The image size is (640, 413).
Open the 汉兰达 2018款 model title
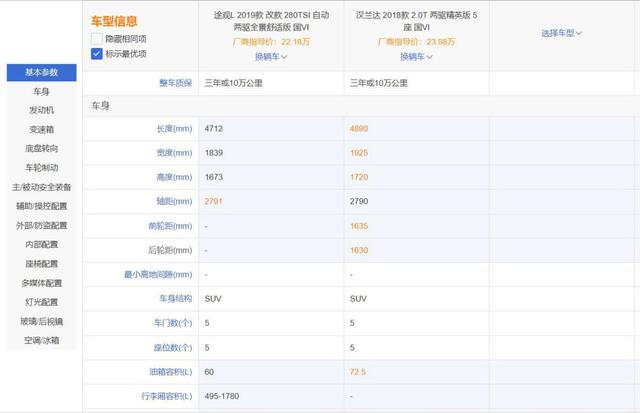tap(416, 21)
